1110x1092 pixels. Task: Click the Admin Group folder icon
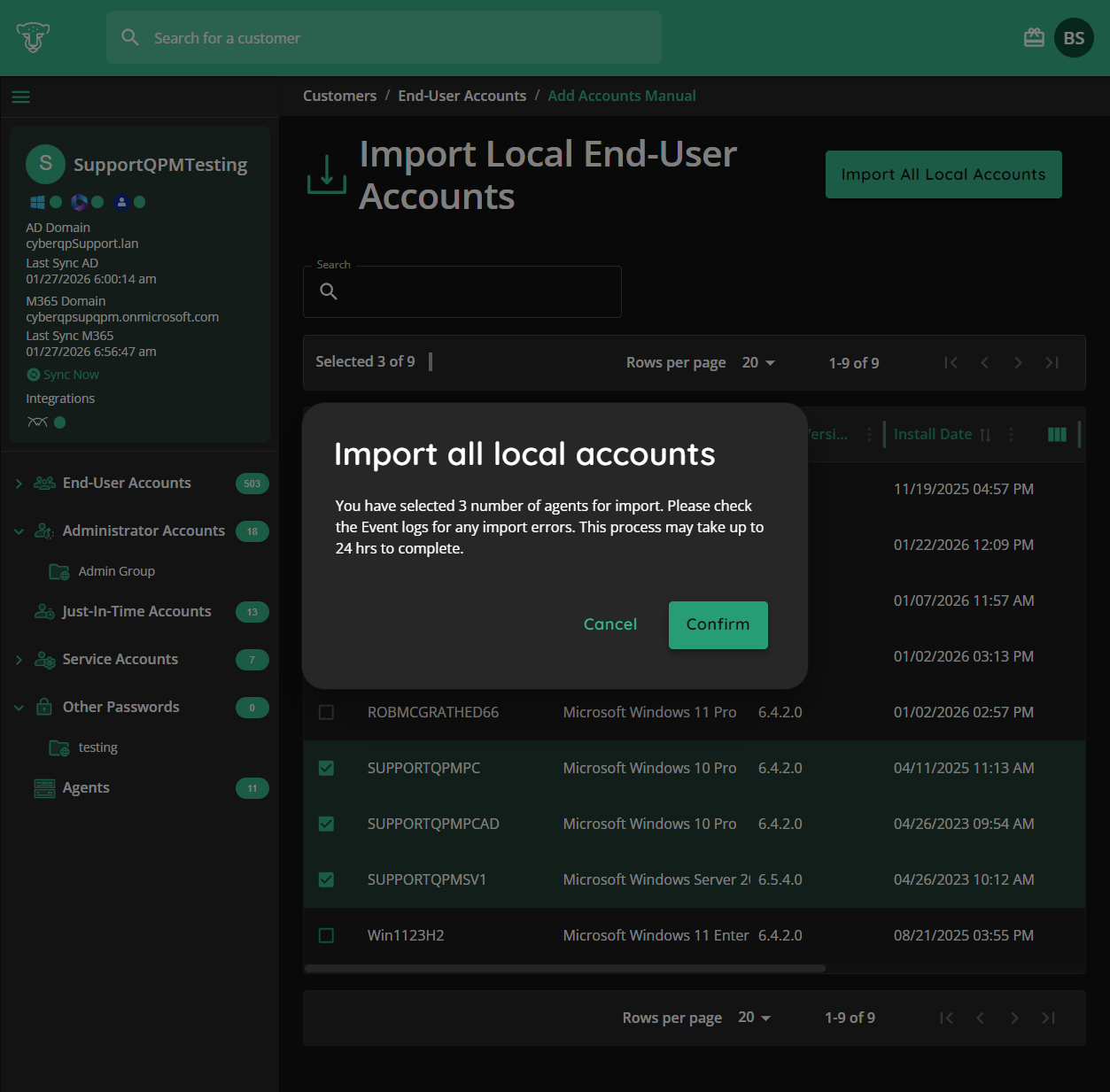point(59,571)
